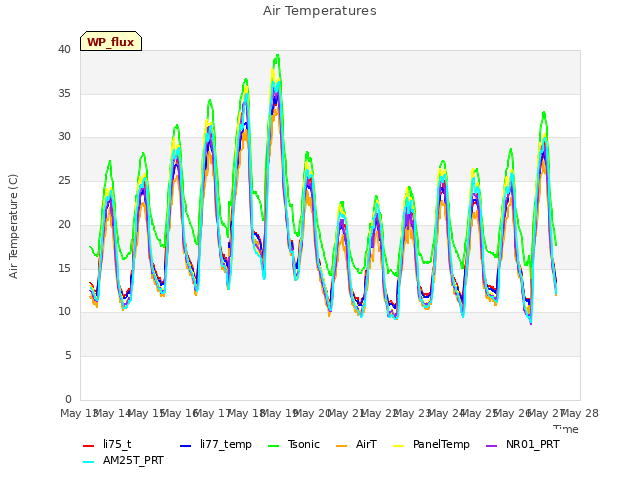Click the May 28 x-axis label

tap(580, 413)
